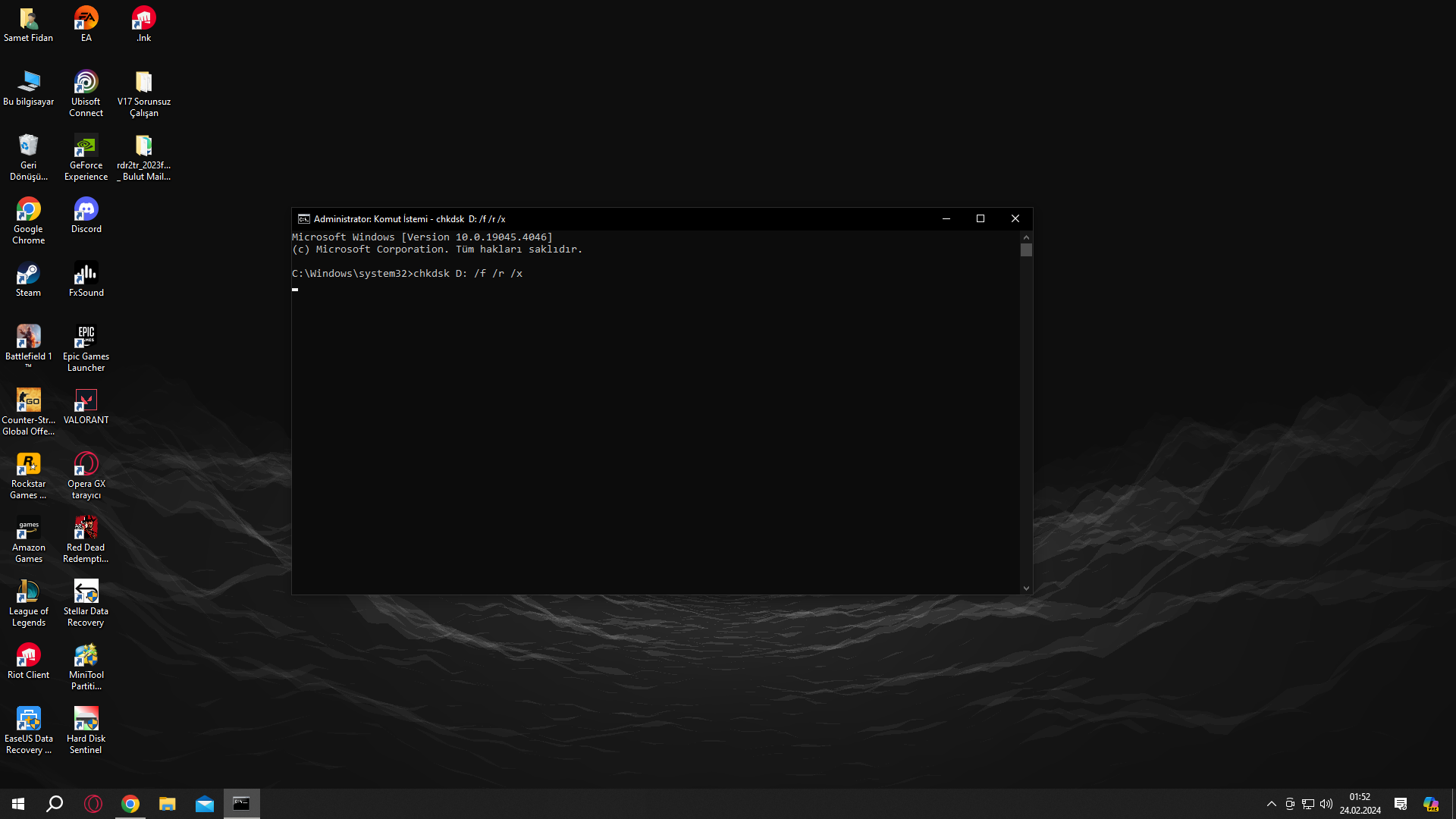Open the Meet Now tray icon
This screenshot has height=819, width=1456.
[1290, 804]
